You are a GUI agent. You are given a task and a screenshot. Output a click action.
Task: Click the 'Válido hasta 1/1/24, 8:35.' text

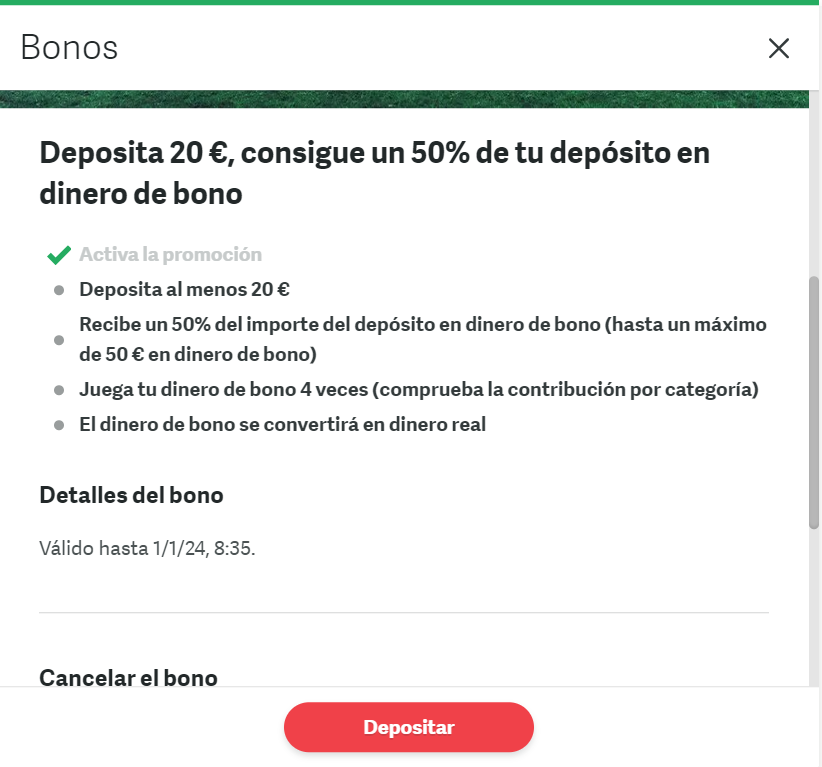tap(147, 548)
